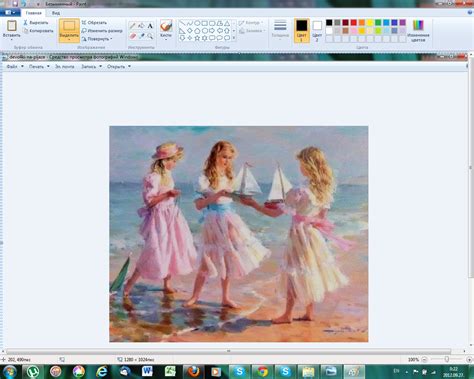
Task: Click the zoom slider handle in status bar
Action: pyautogui.click(x=447, y=359)
